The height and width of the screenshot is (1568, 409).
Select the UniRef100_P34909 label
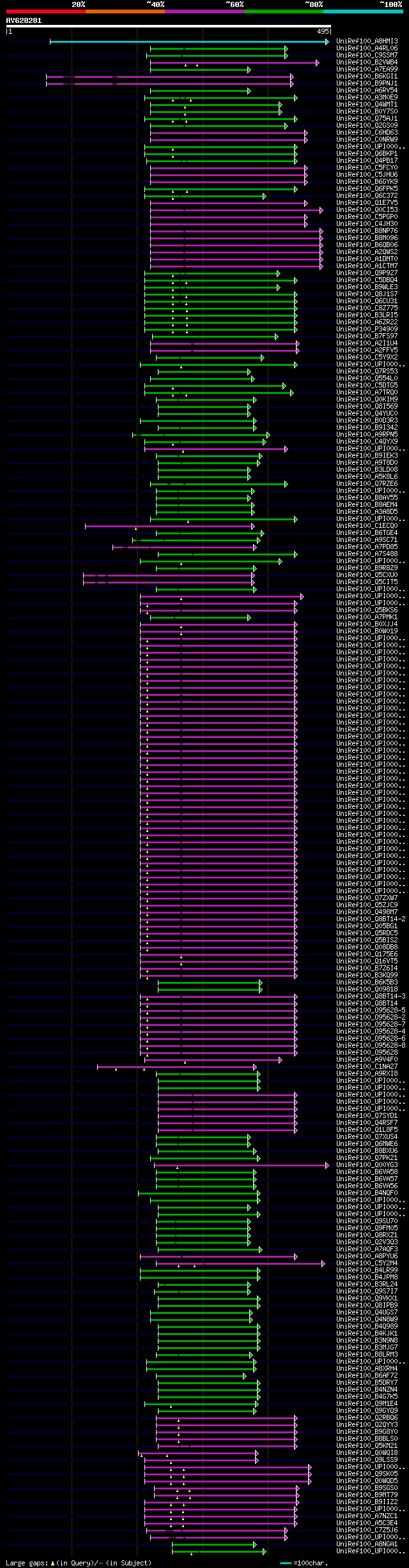click(367, 329)
